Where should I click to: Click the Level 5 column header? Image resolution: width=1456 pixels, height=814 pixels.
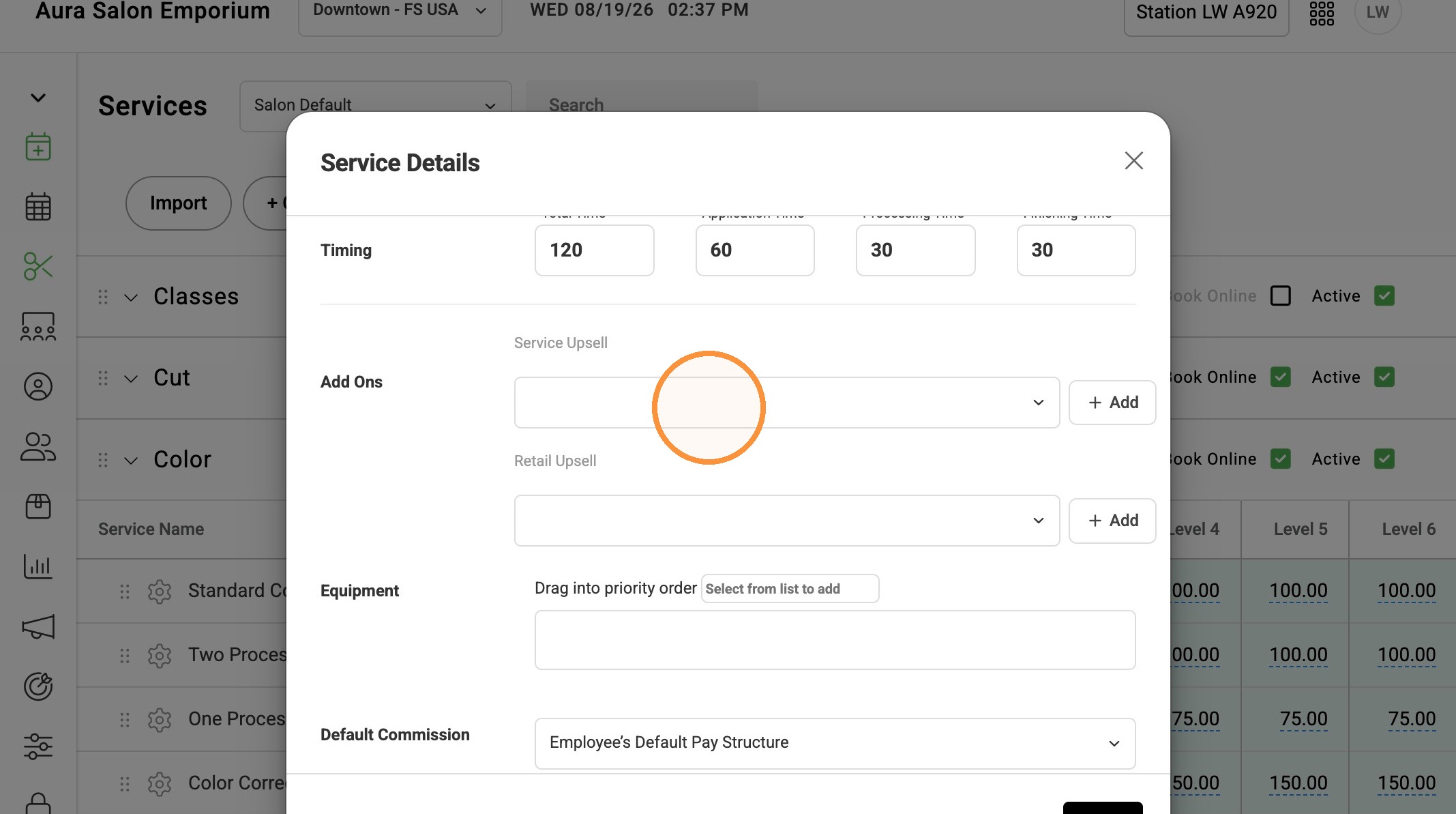[x=1301, y=529]
